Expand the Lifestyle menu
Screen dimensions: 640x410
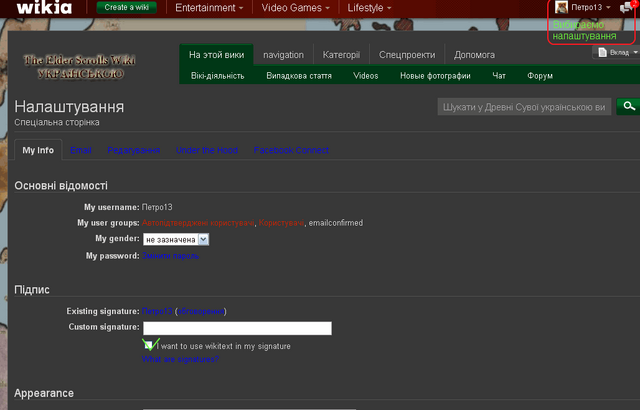(x=369, y=8)
